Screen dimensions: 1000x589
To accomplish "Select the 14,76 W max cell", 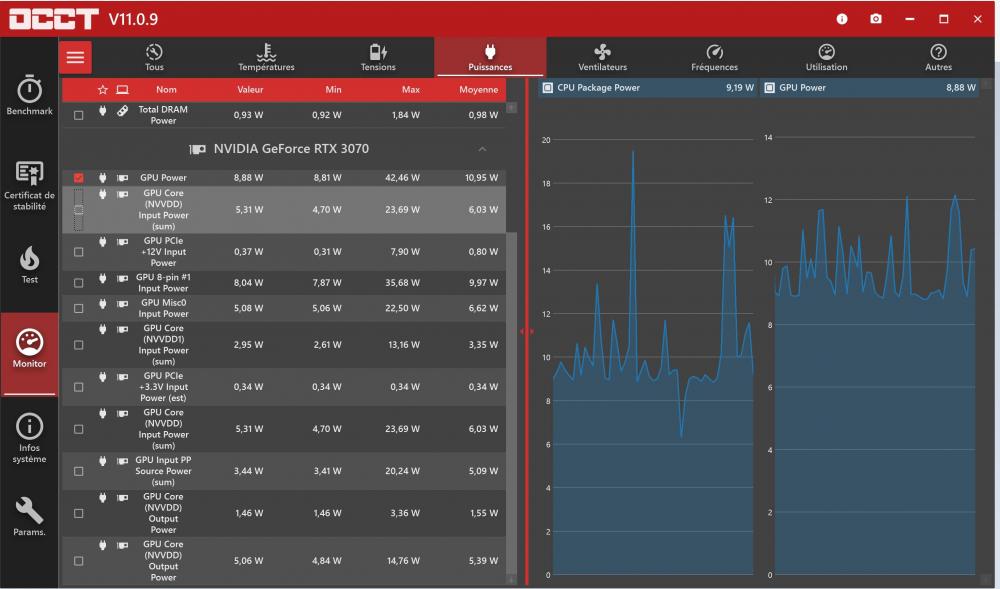I will coord(403,561).
